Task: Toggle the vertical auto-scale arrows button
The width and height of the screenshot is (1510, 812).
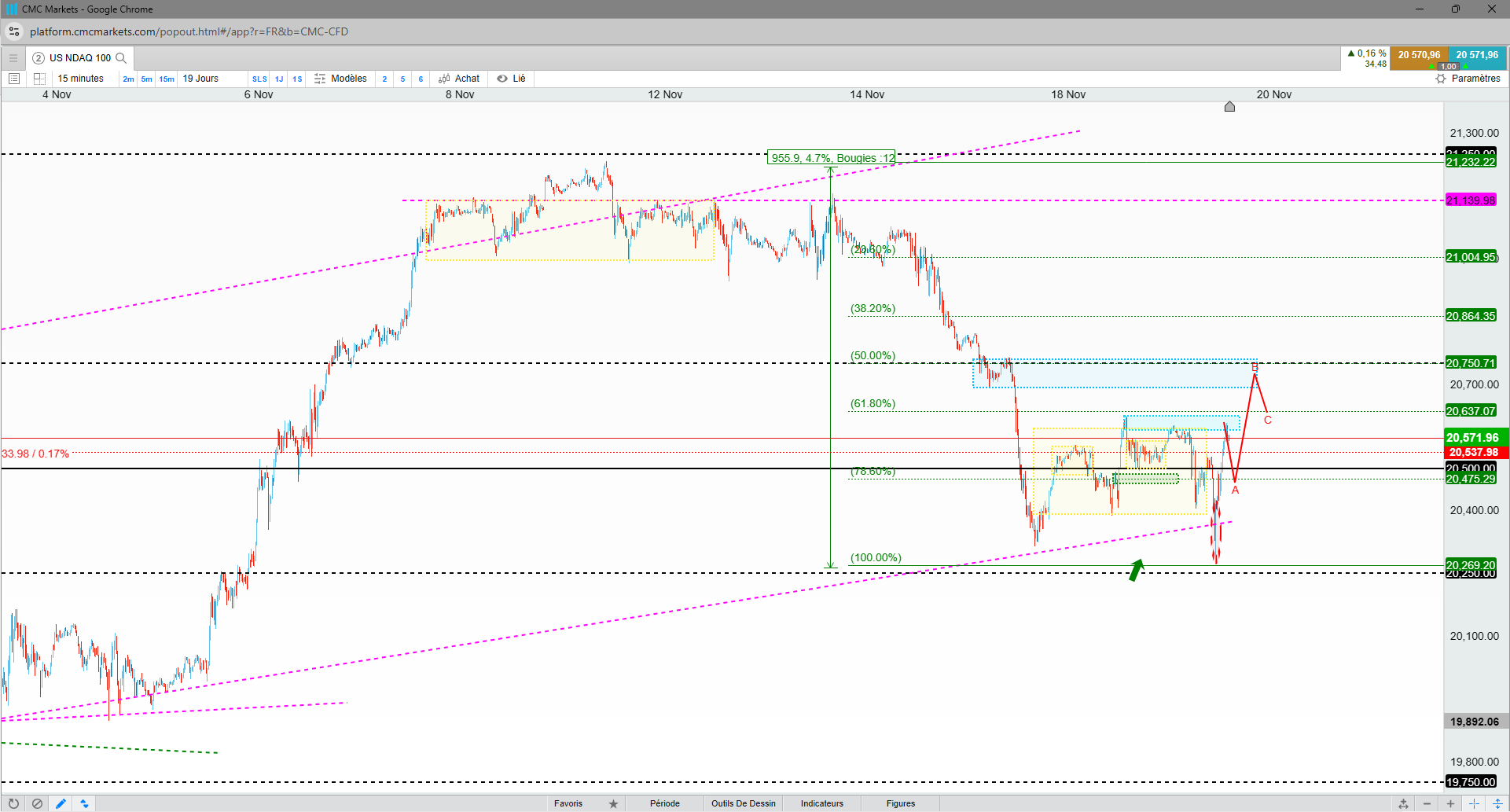Action: (x=1497, y=803)
